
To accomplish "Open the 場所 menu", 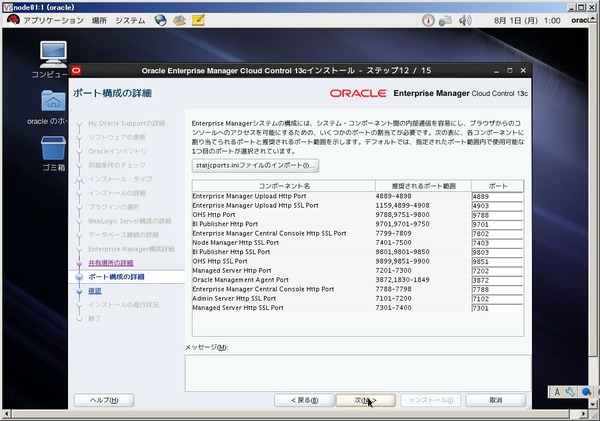I will (x=99, y=20).
